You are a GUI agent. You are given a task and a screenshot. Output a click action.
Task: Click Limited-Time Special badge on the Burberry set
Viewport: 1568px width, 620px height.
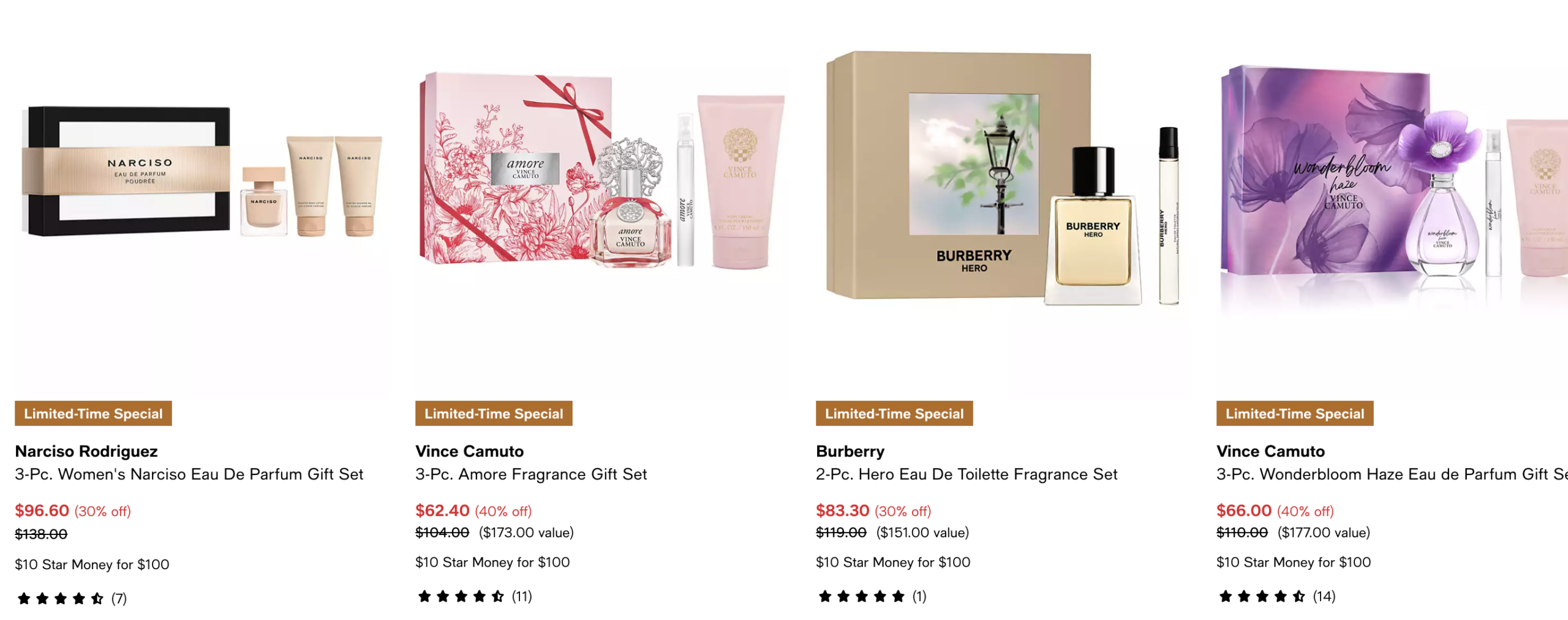coord(894,413)
